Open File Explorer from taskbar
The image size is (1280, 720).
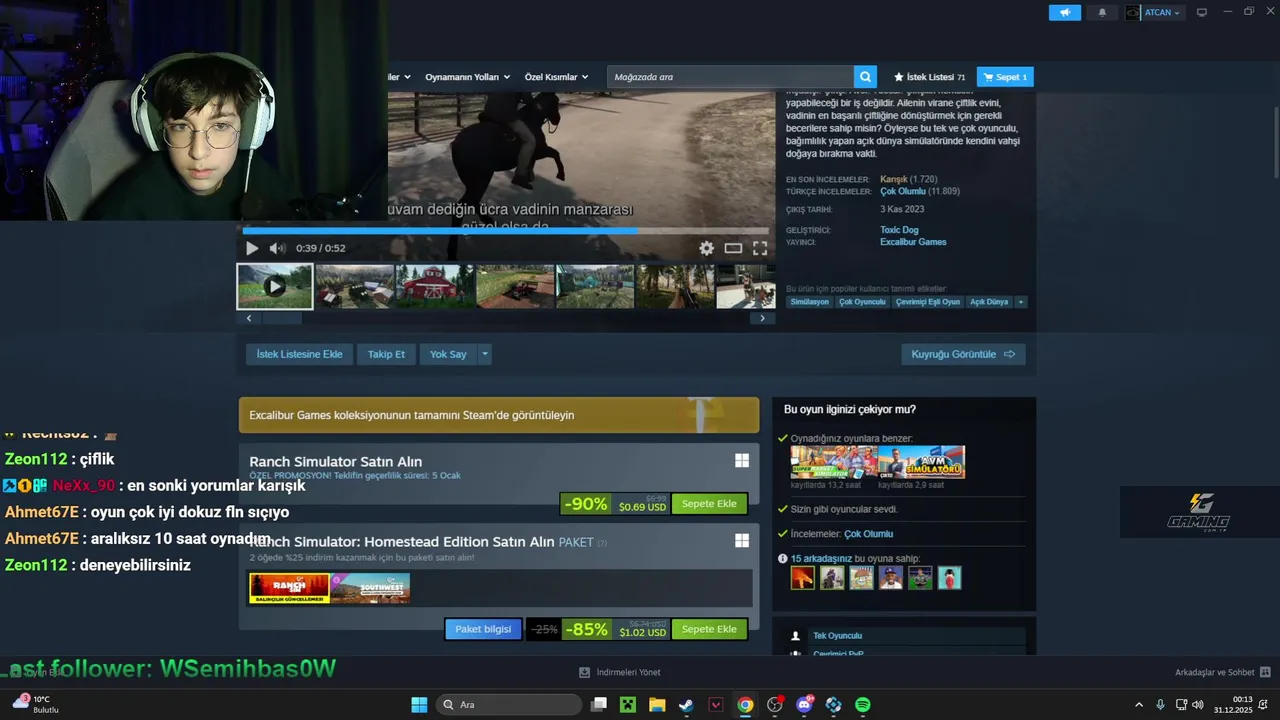click(657, 705)
